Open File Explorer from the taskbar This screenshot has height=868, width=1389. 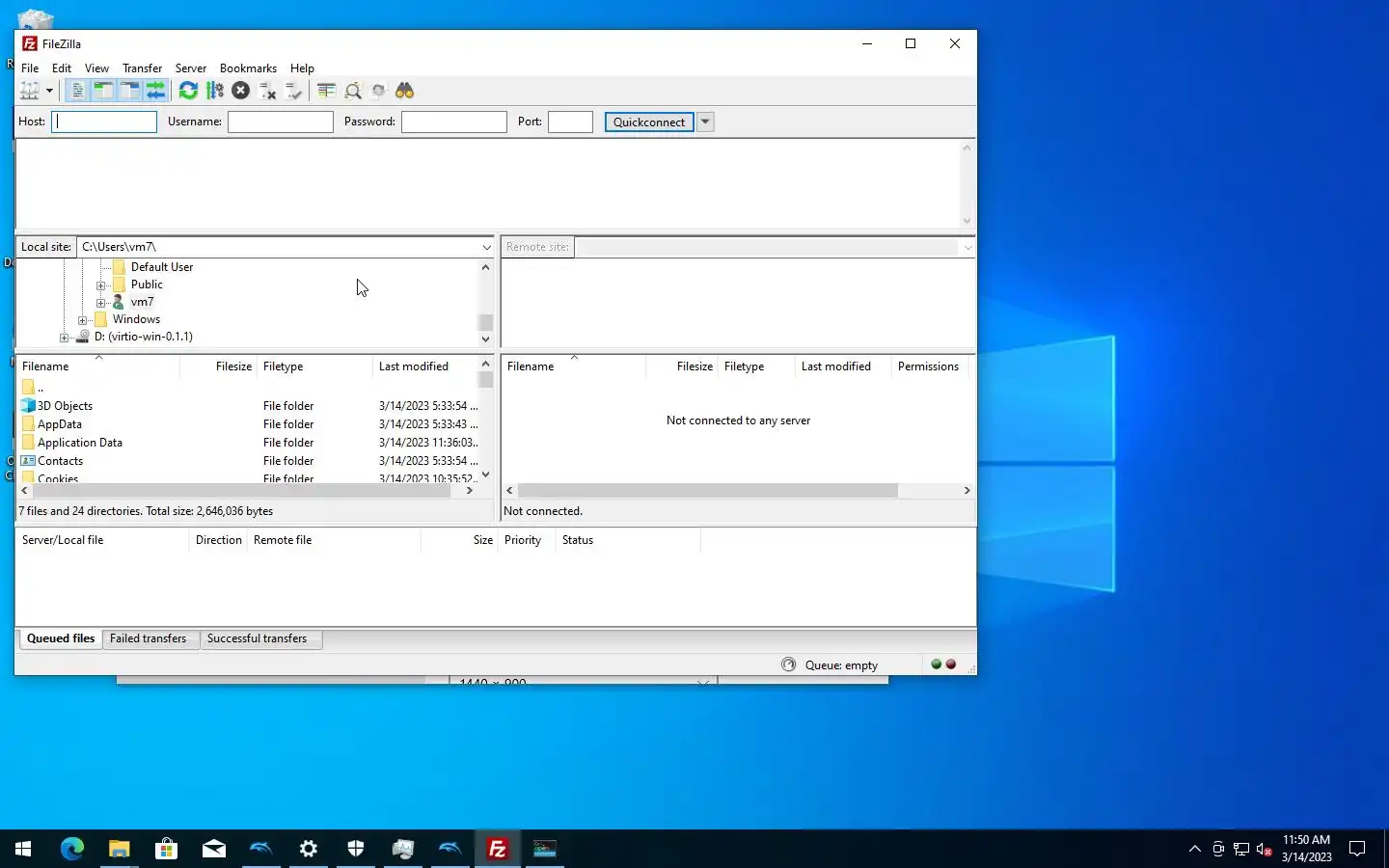tap(119, 849)
